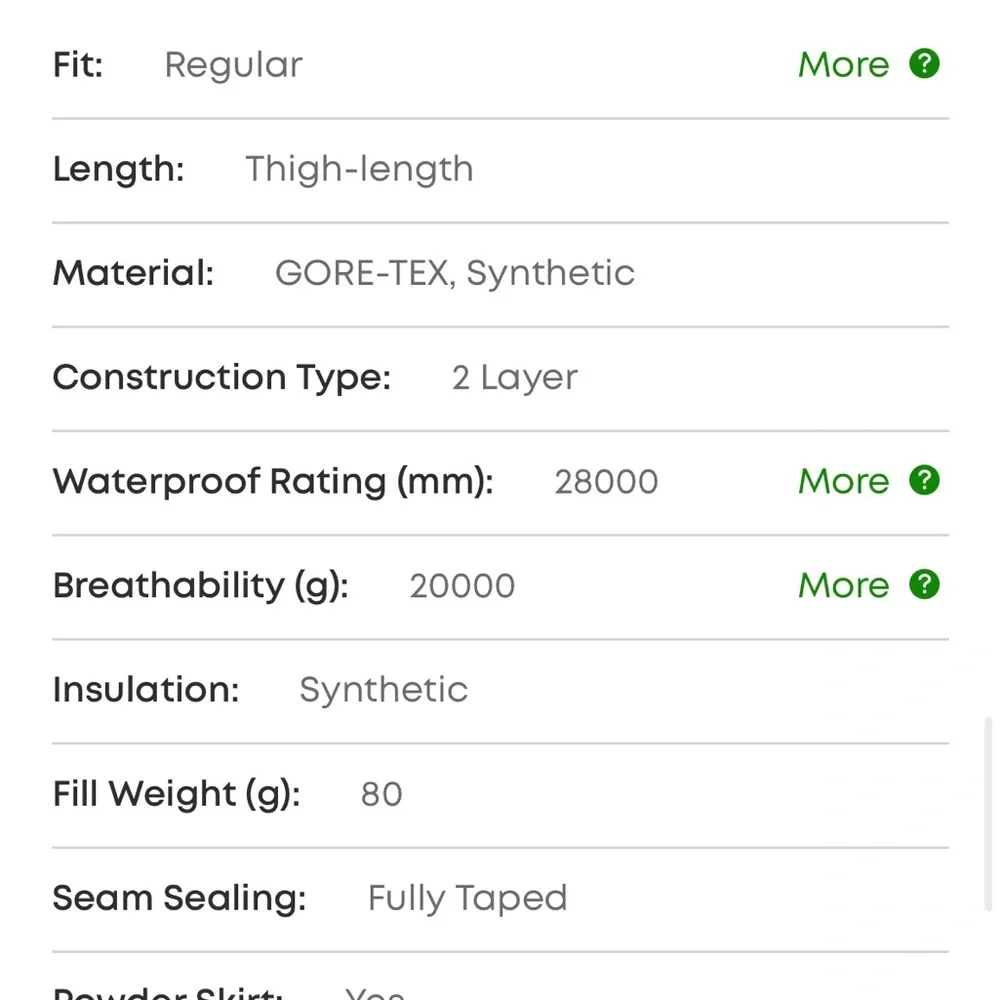Image resolution: width=1000 pixels, height=1000 pixels.
Task: Click the 'Construction Type:' label
Action: (x=221, y=377)
